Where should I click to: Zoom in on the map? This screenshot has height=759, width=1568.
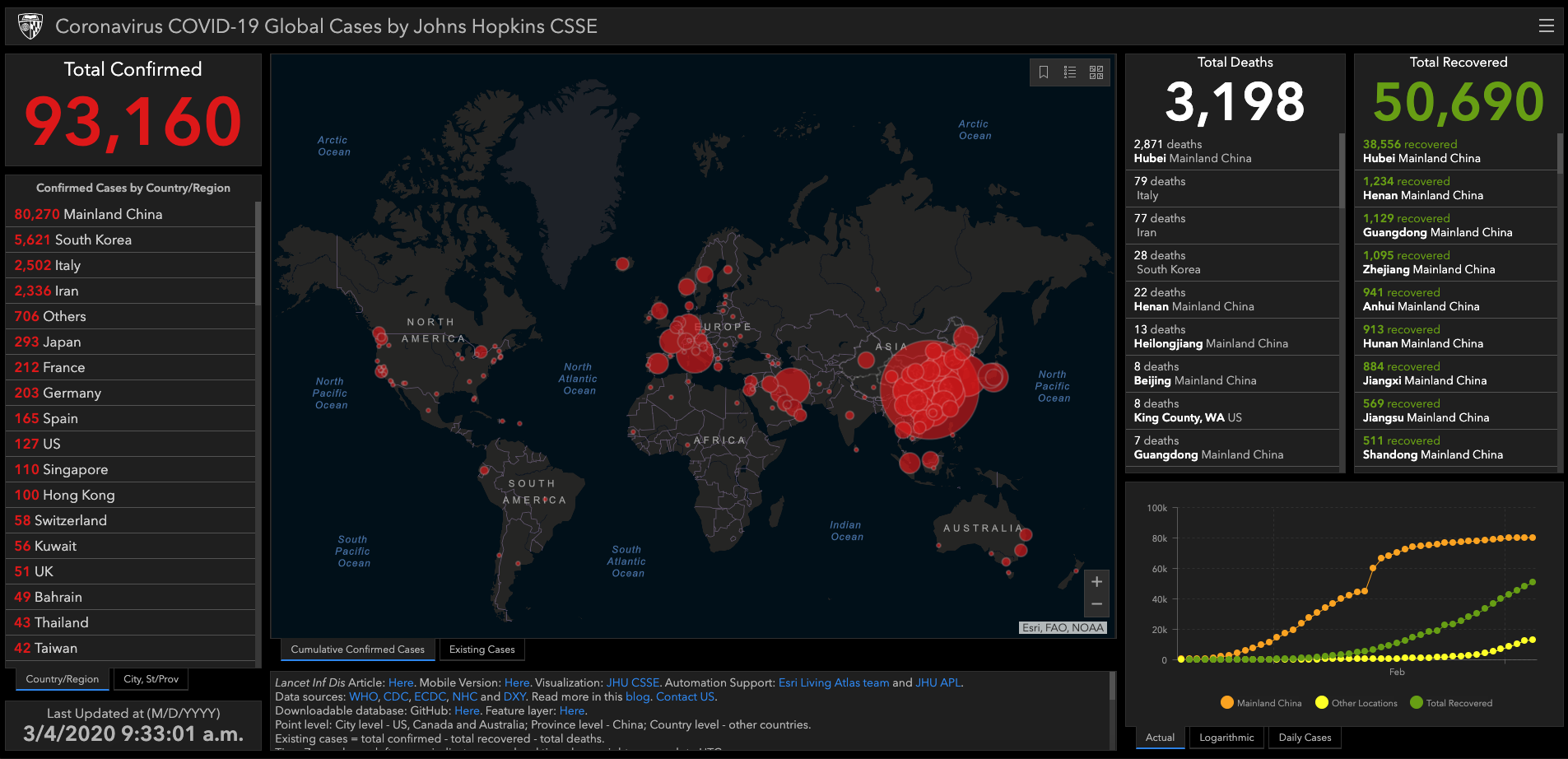1096,582
